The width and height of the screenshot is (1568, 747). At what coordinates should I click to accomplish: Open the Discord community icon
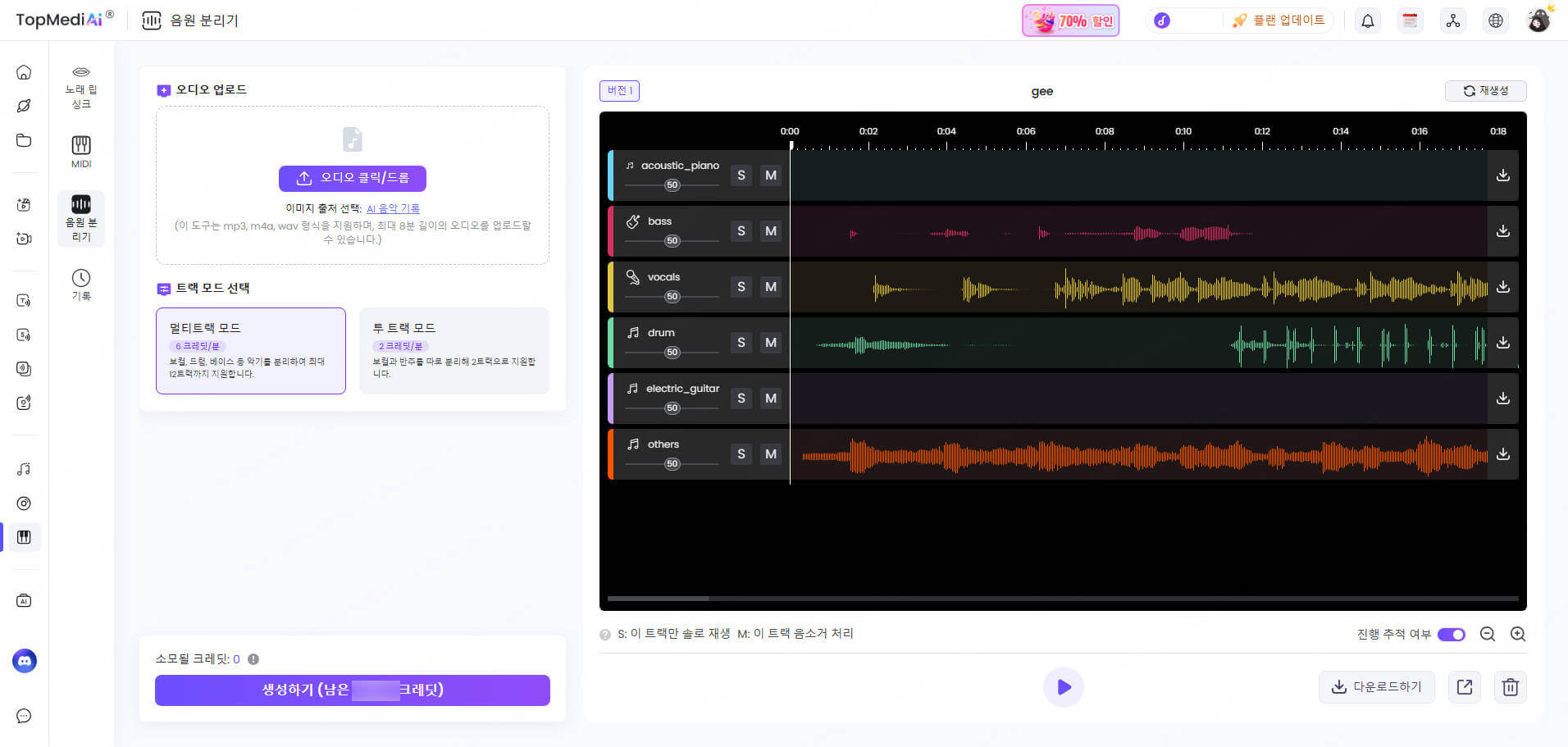coord(25,661)
